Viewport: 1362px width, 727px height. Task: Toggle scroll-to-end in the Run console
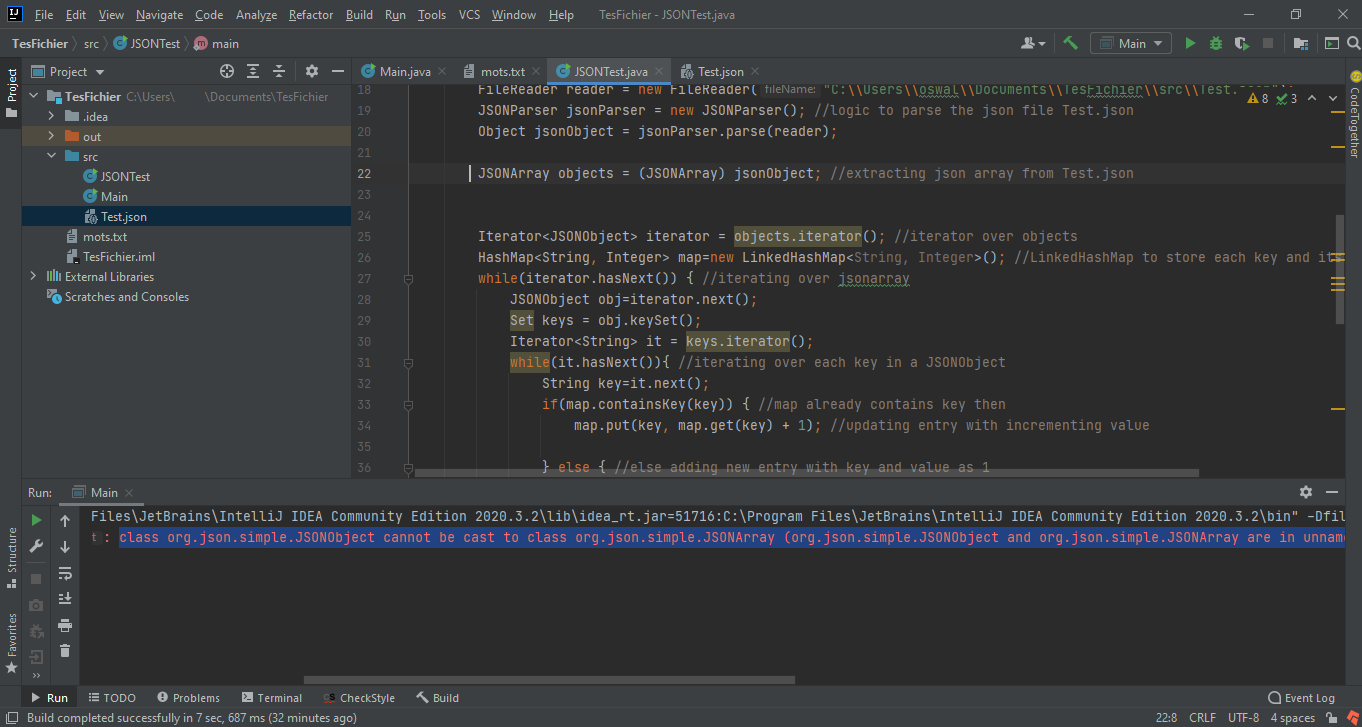coord(65,600)
